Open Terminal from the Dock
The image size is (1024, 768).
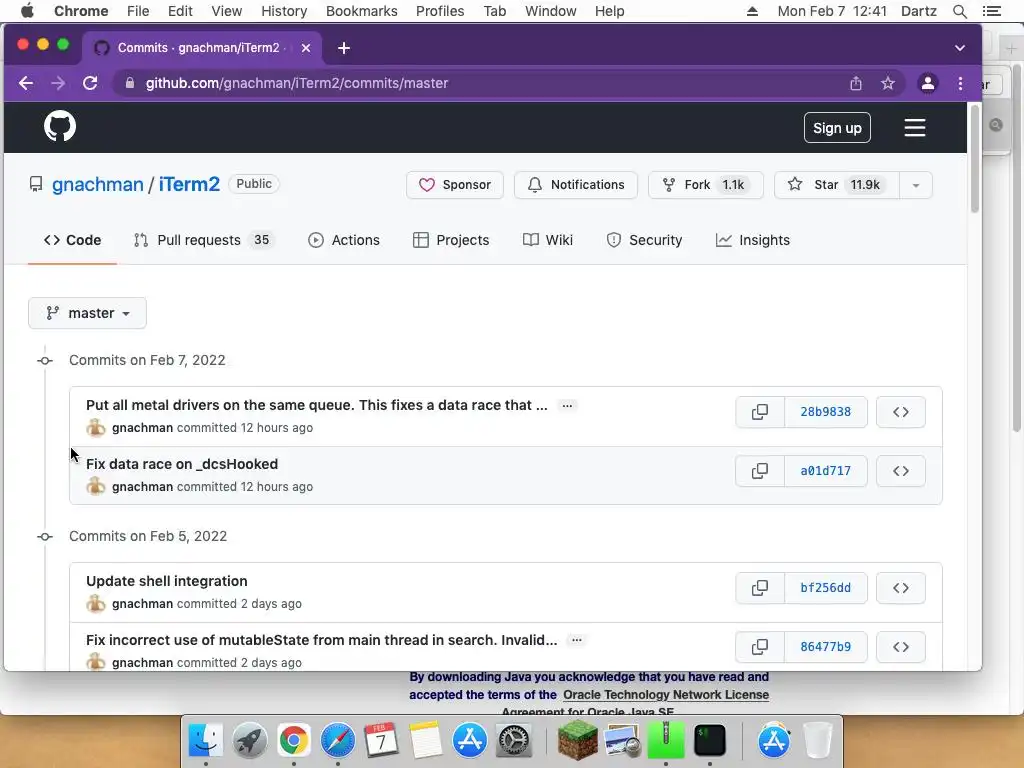[710, 740]
